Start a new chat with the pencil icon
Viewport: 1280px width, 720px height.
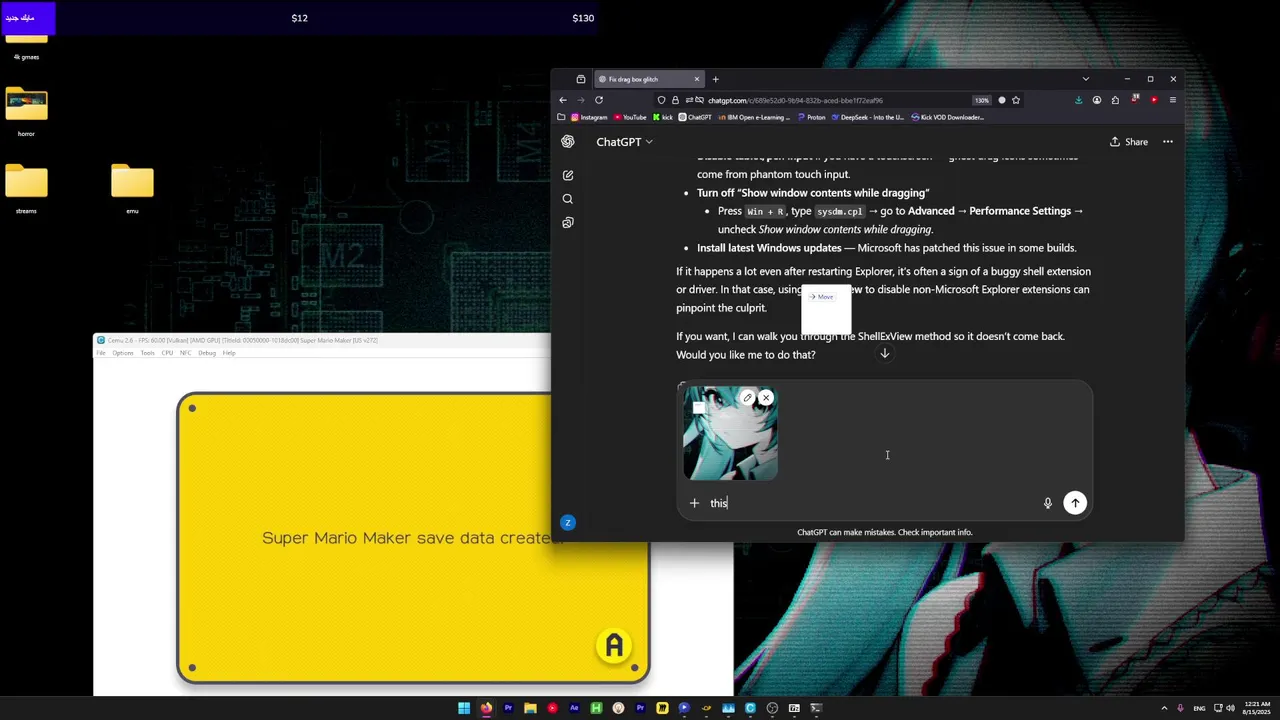click(568, 175)
